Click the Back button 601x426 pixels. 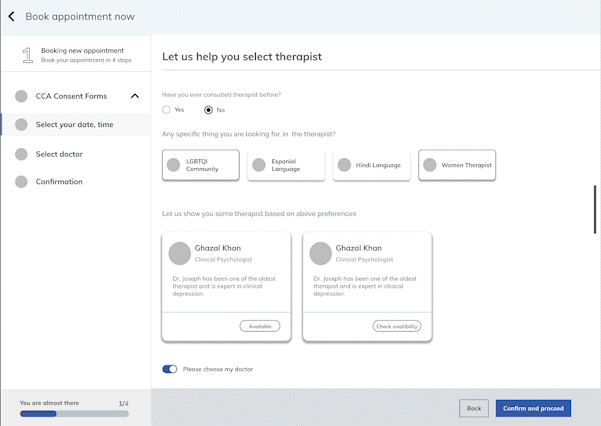[x=474, y=408]
